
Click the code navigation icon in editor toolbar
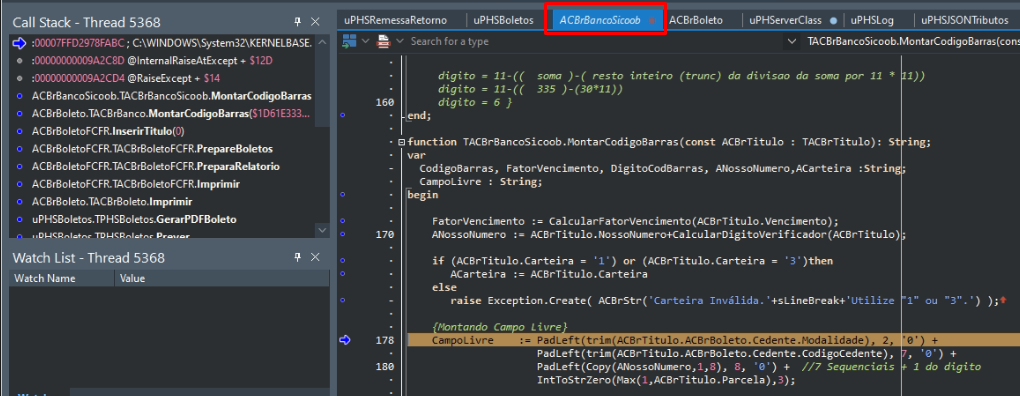tap(349, 41)
